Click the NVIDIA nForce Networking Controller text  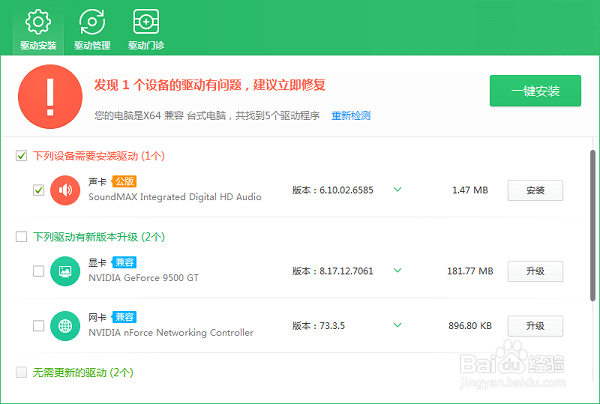click(171, 332)
